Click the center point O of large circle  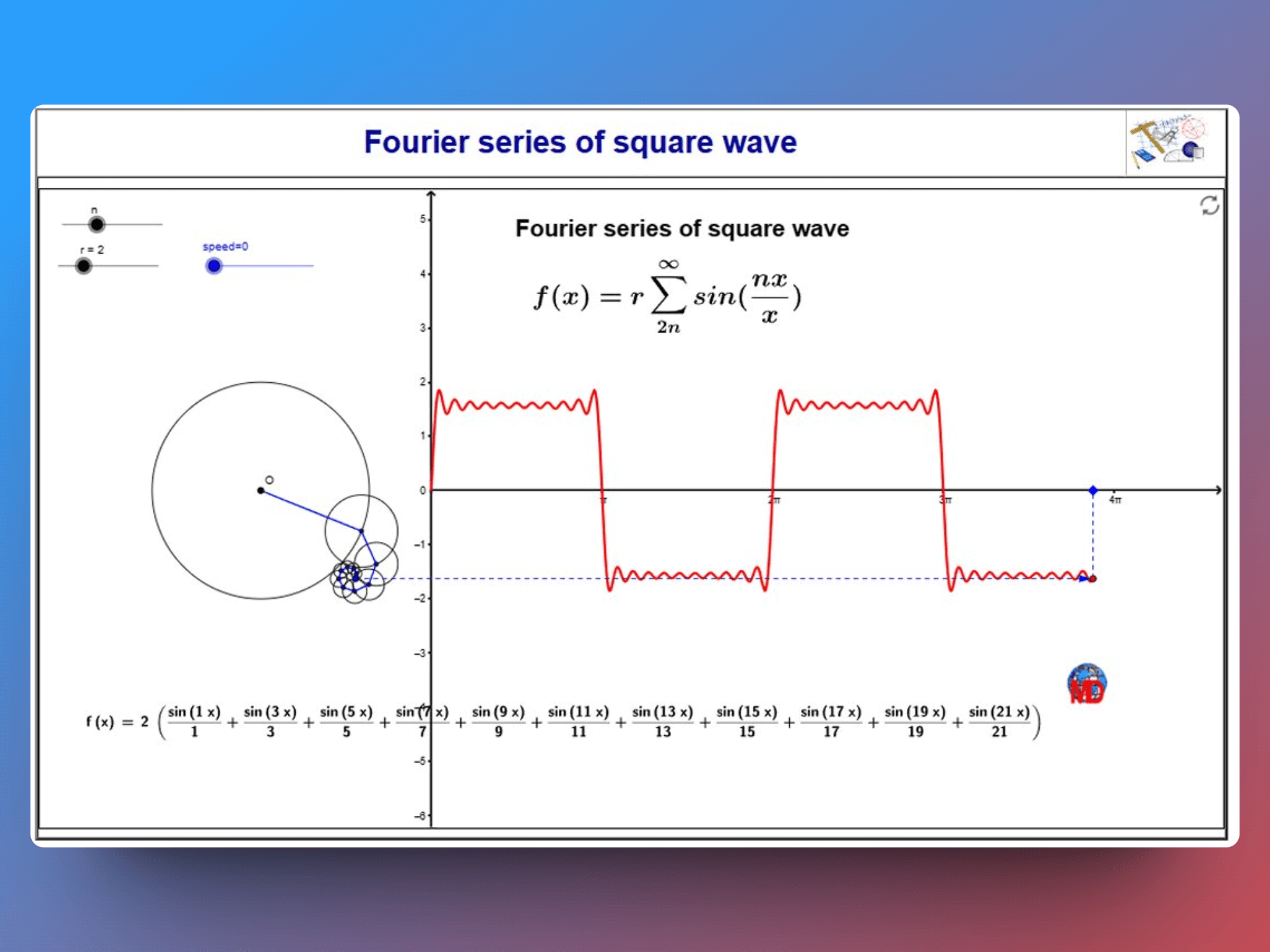(261, 491)
